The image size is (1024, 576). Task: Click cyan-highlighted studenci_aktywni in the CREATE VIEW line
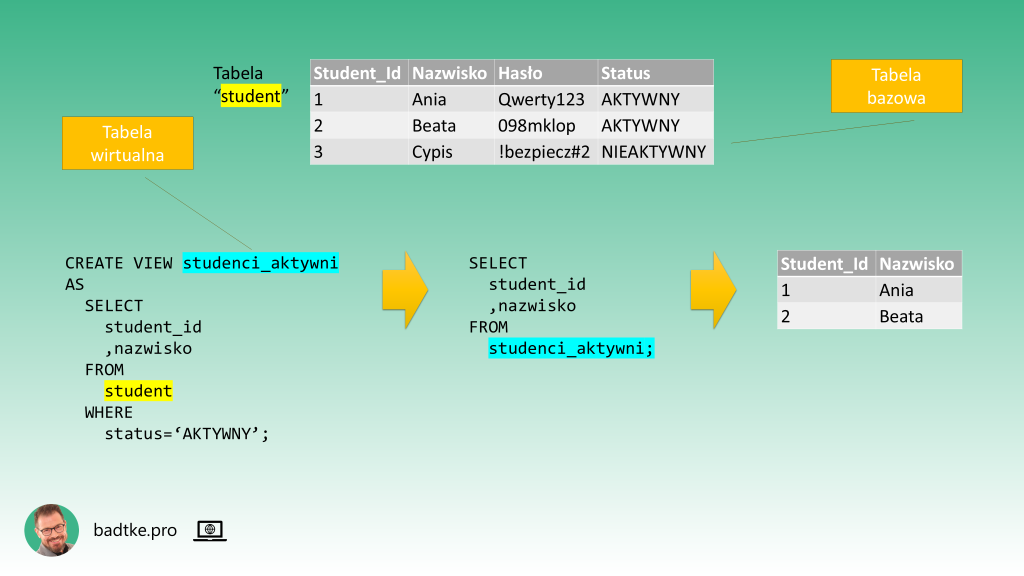pyautogui.click(x=261, y=263)
